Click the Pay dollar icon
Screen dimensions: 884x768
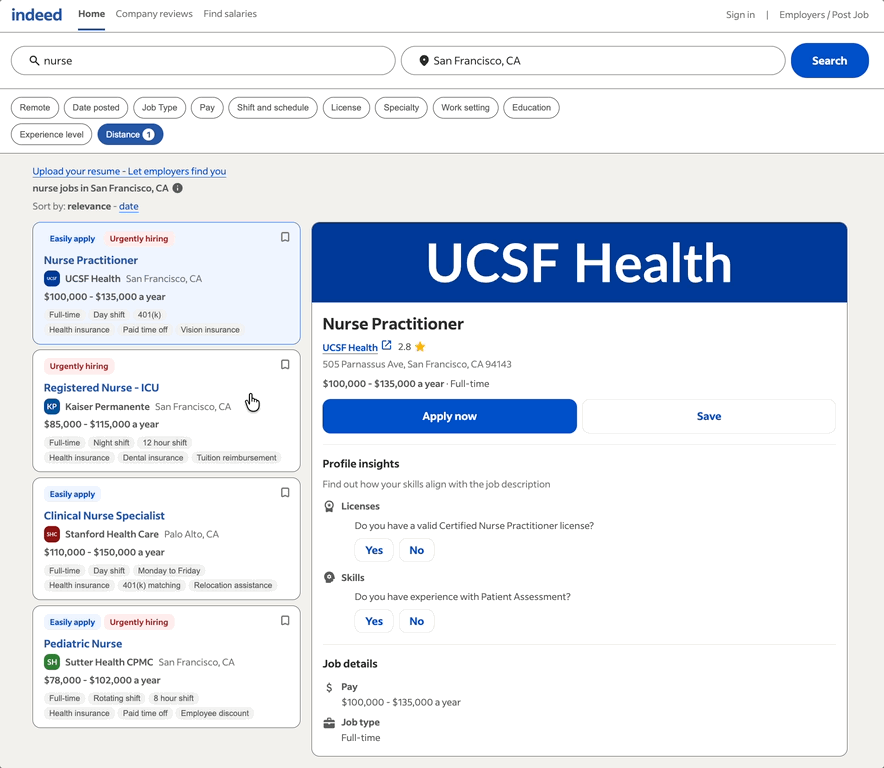pyautogui.click(x=329, y=687)
